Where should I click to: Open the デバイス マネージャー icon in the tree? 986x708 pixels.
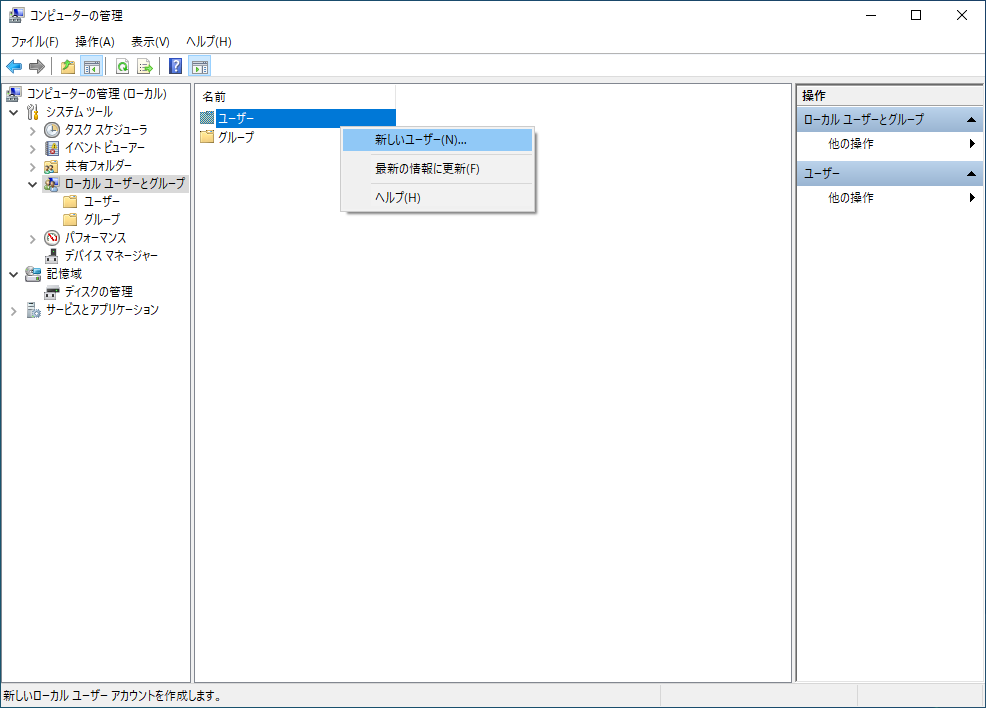pos(52,256)
